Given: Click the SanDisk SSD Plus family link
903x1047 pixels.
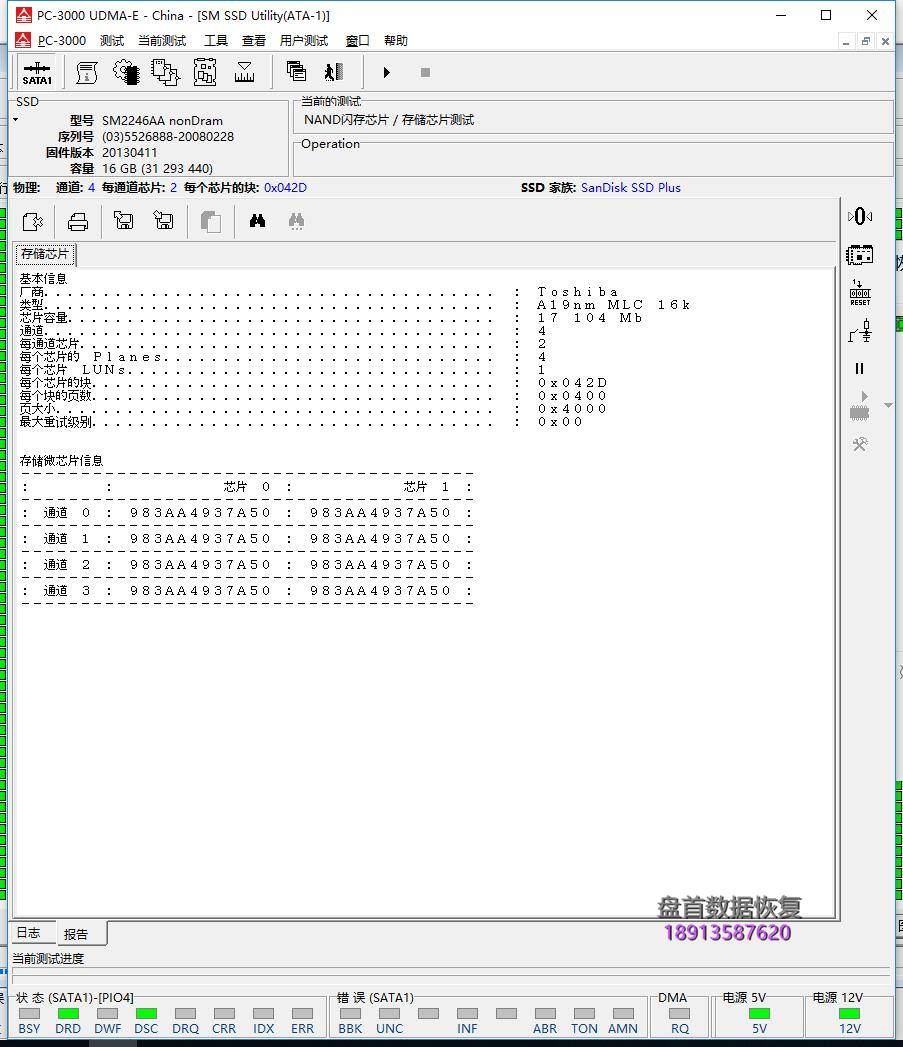Looking at the screenshot, I should point(630,188).
